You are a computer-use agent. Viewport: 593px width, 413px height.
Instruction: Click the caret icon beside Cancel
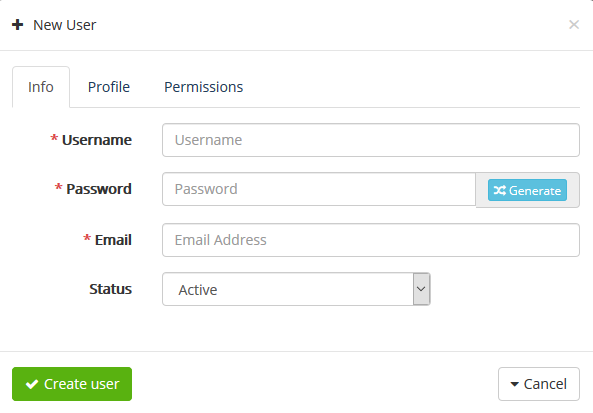tap(514, 384)
